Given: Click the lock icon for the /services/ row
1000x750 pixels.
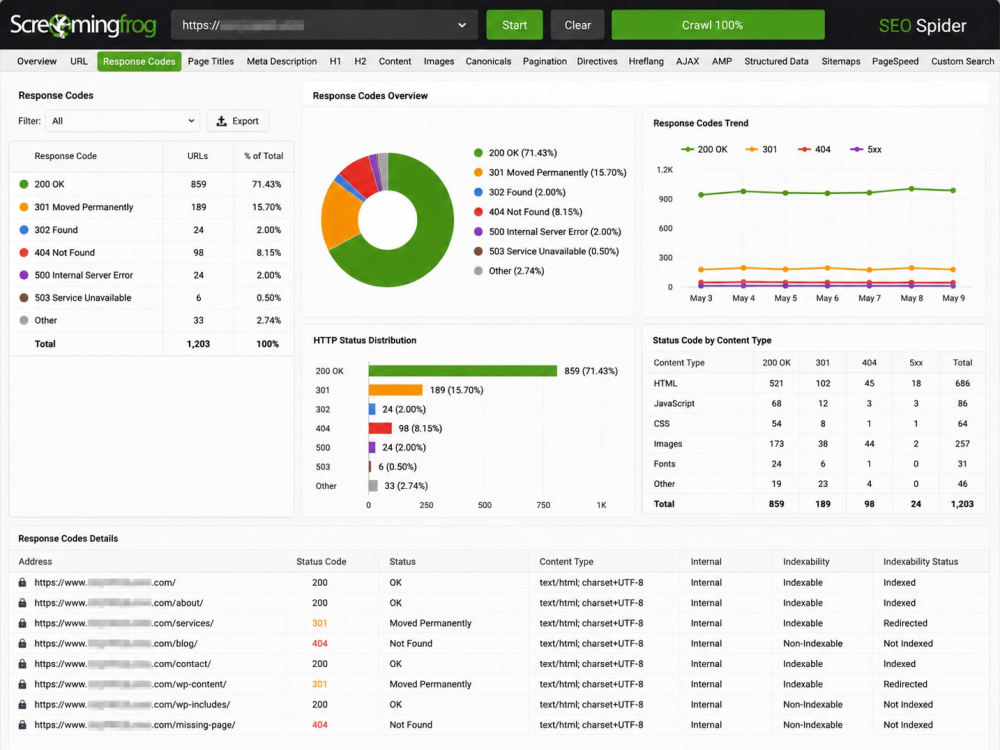Looking at the screenshot, I should [22, 623].
